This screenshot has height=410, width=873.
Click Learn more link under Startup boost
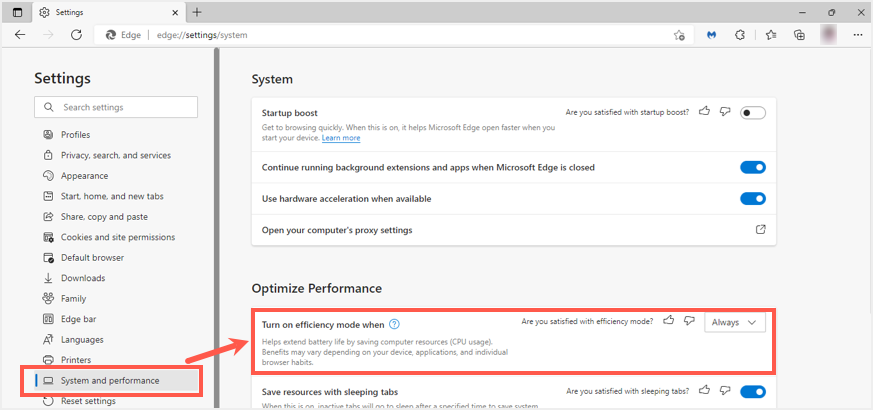(x=341, y=138)
